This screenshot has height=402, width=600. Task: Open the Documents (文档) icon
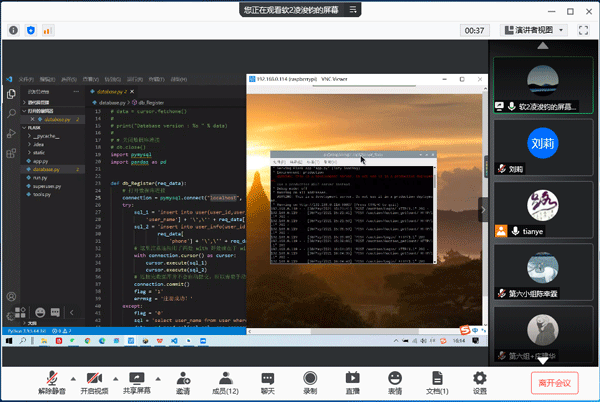tap(437, 377)
